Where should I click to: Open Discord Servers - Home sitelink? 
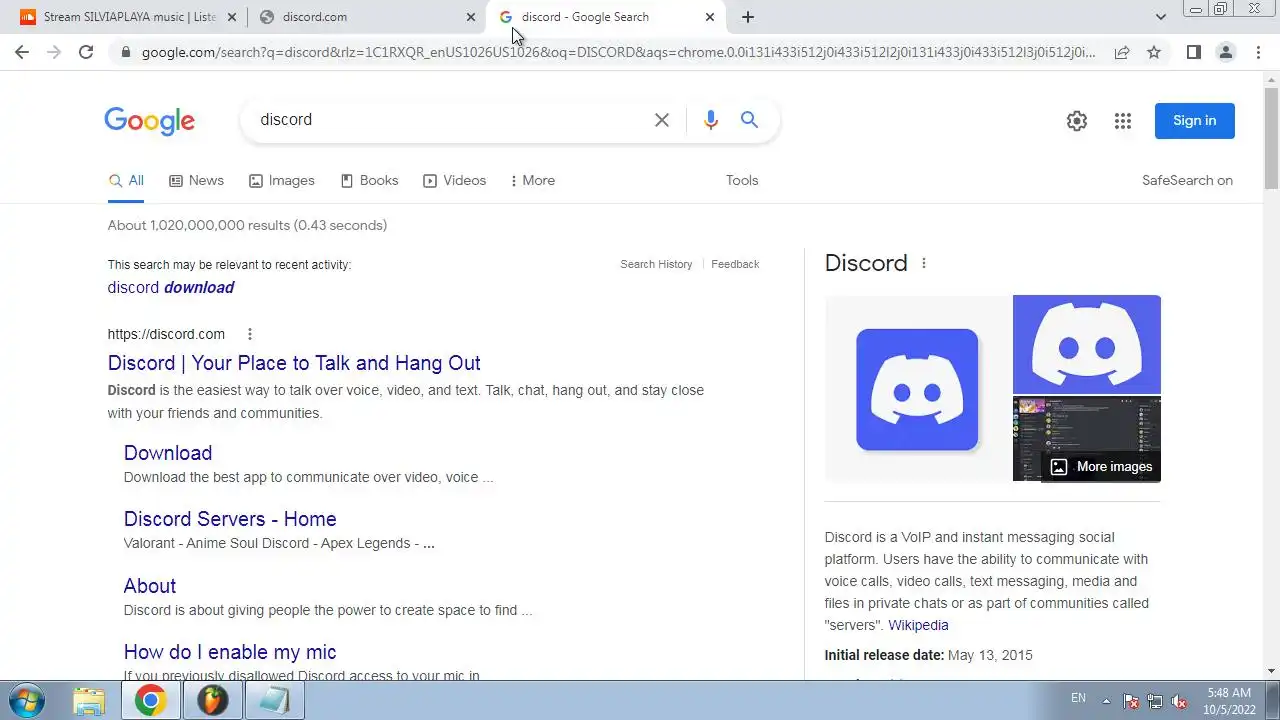point(230,519)
